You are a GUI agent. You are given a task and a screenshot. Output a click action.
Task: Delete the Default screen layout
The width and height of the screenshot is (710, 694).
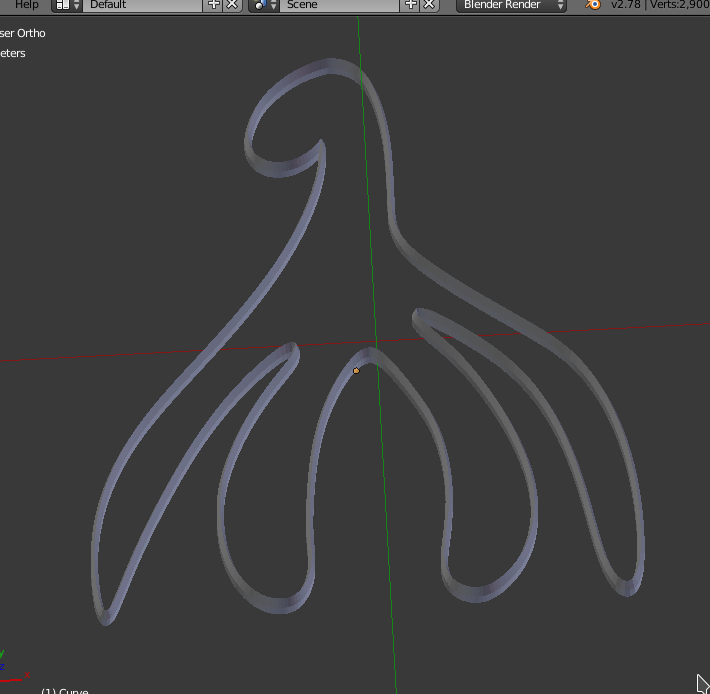232,5
